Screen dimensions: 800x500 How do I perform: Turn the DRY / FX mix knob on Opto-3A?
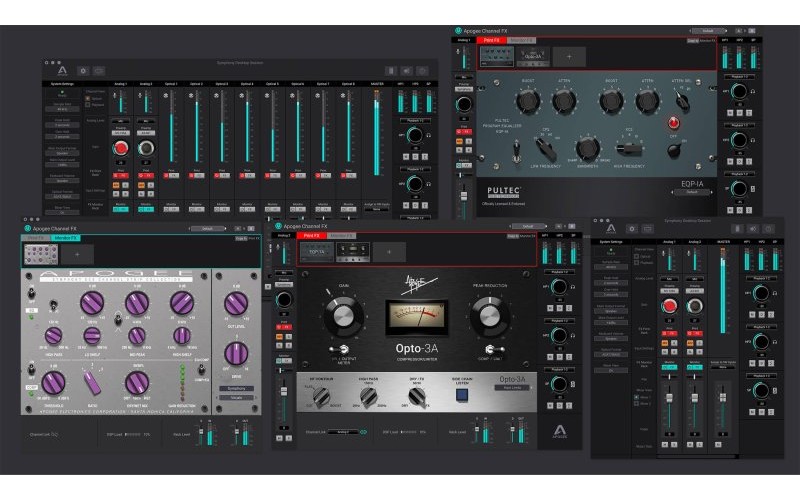coord(417,395)
